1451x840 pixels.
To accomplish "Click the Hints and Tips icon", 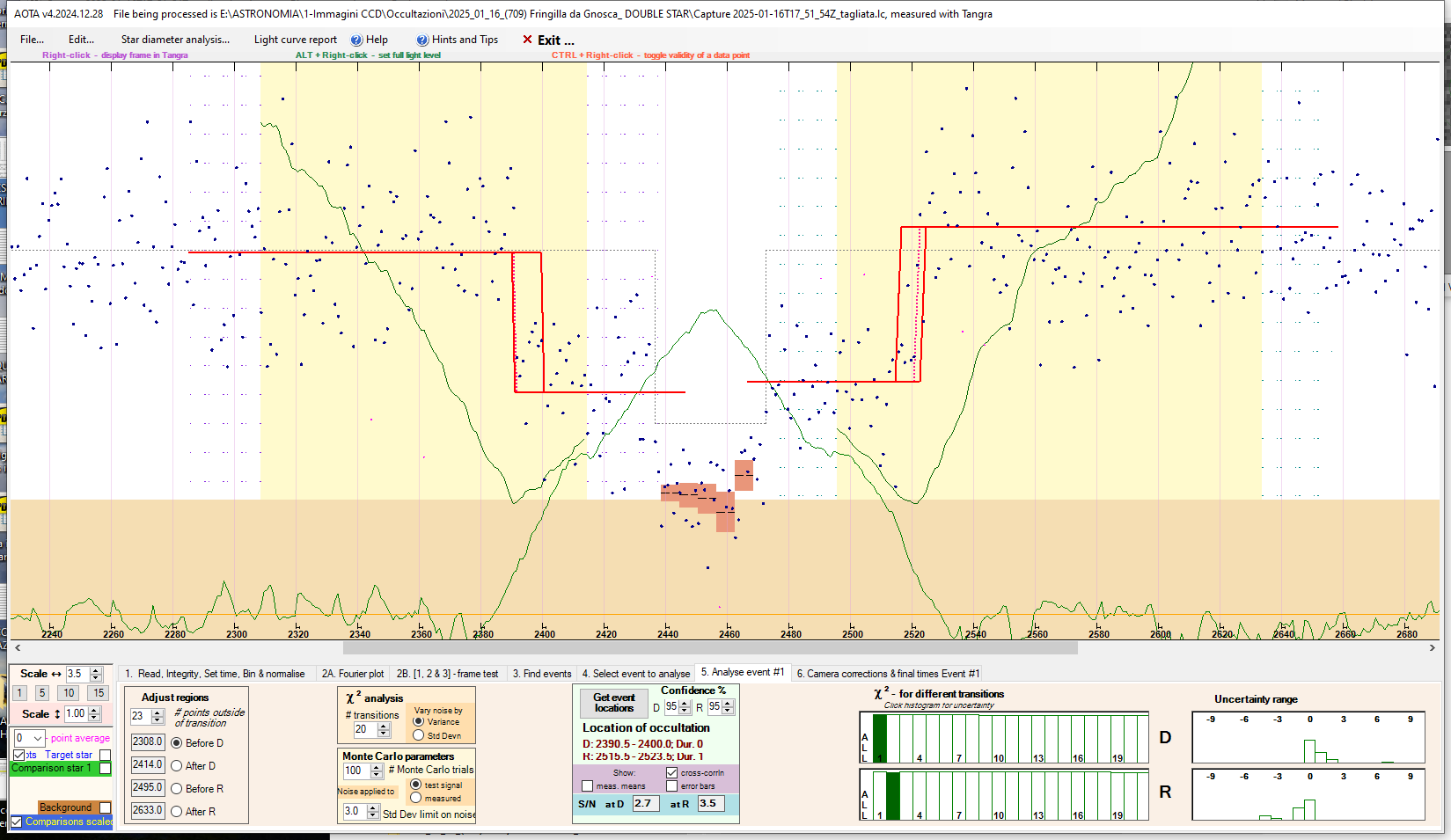I will 422,40.
